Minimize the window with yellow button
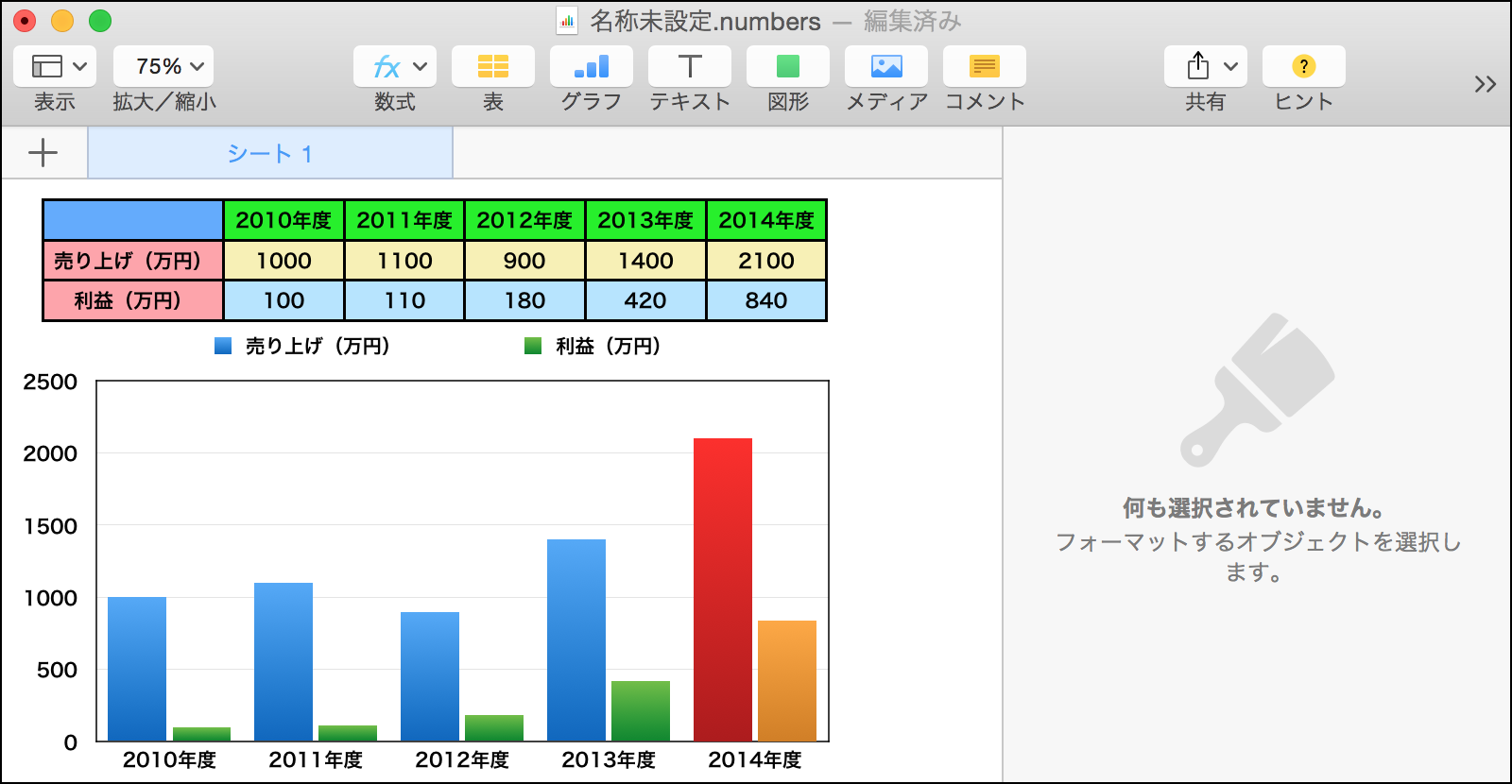 62,21
